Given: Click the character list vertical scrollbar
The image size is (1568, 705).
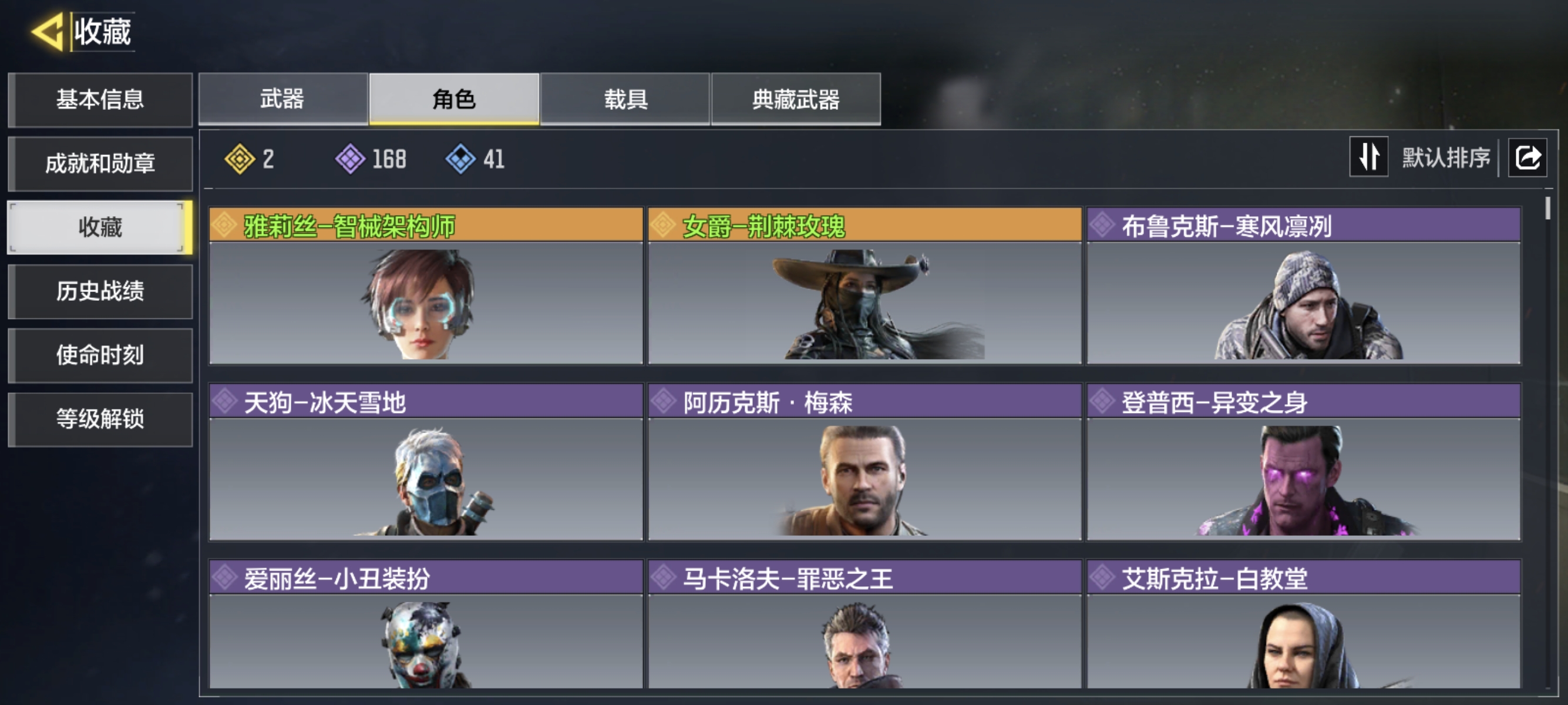Looking at the screenshot, I should pyautogui.click(x=1548, y=444).
